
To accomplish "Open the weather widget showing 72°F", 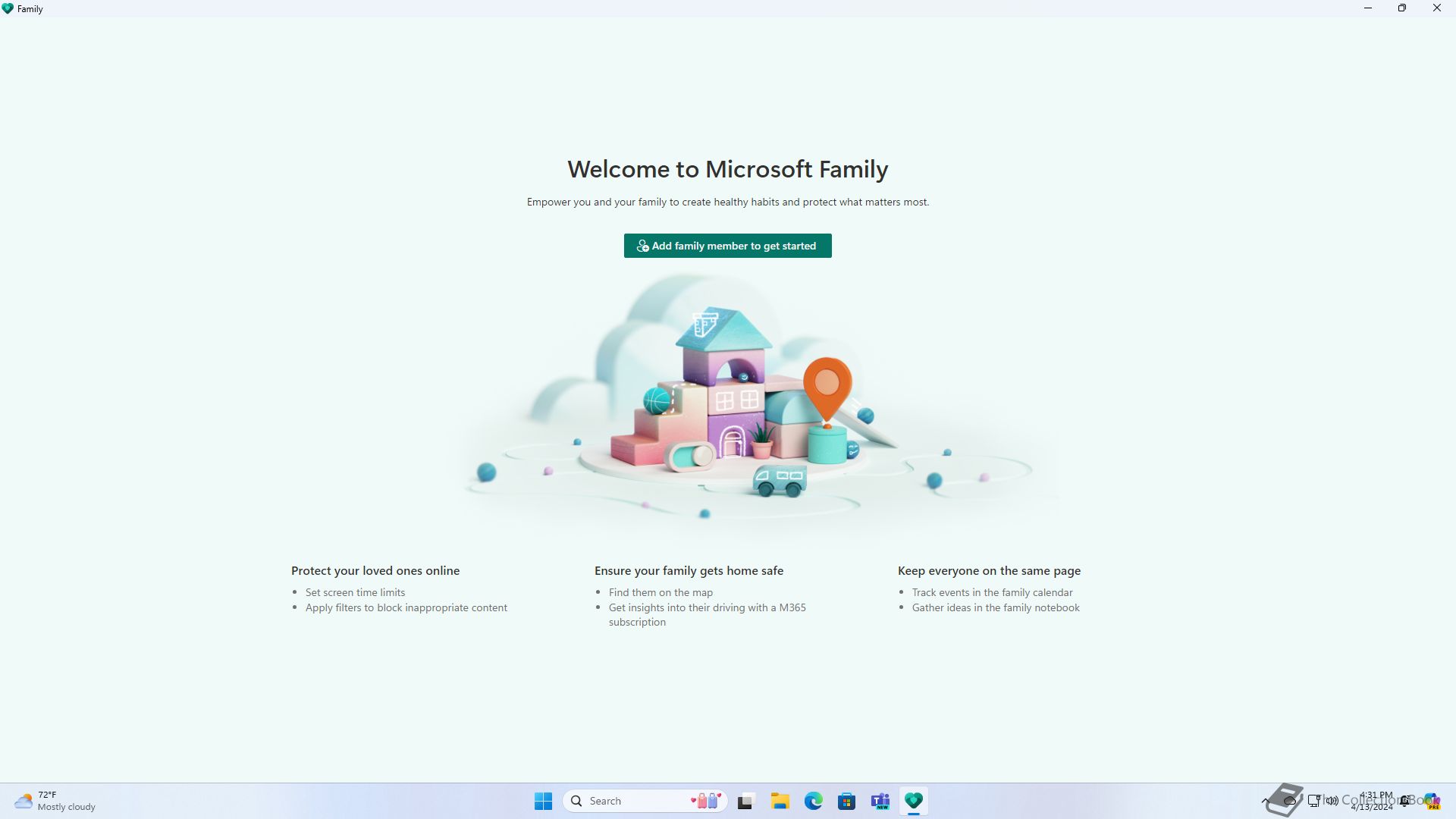I will [x=55, y=801].
